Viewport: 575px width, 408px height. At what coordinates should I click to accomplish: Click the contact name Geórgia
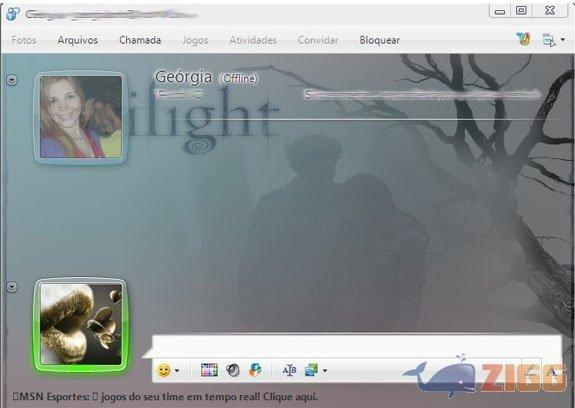coord(183,77)
